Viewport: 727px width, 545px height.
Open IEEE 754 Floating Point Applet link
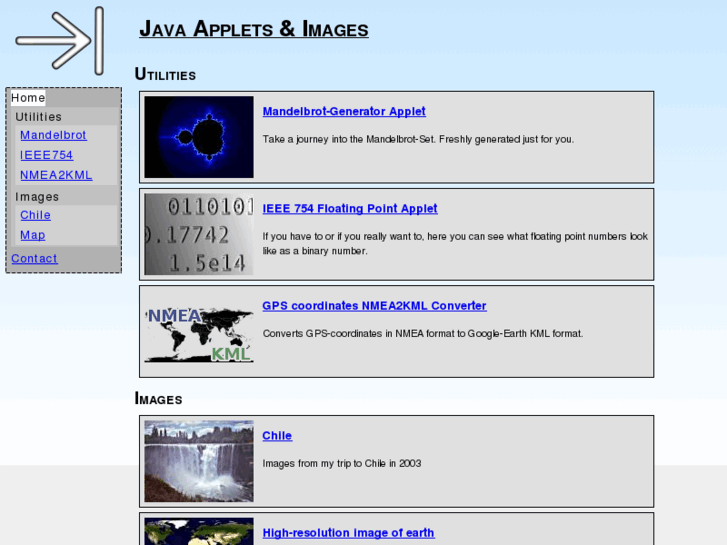point(350,208)
